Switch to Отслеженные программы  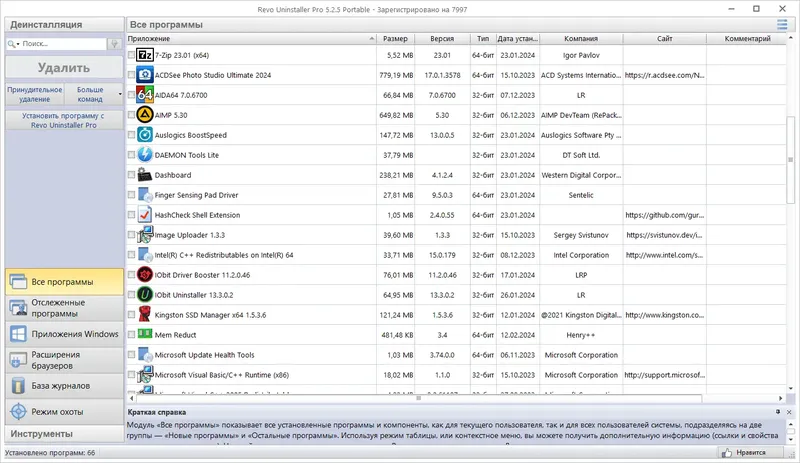[x=64, y=308]
